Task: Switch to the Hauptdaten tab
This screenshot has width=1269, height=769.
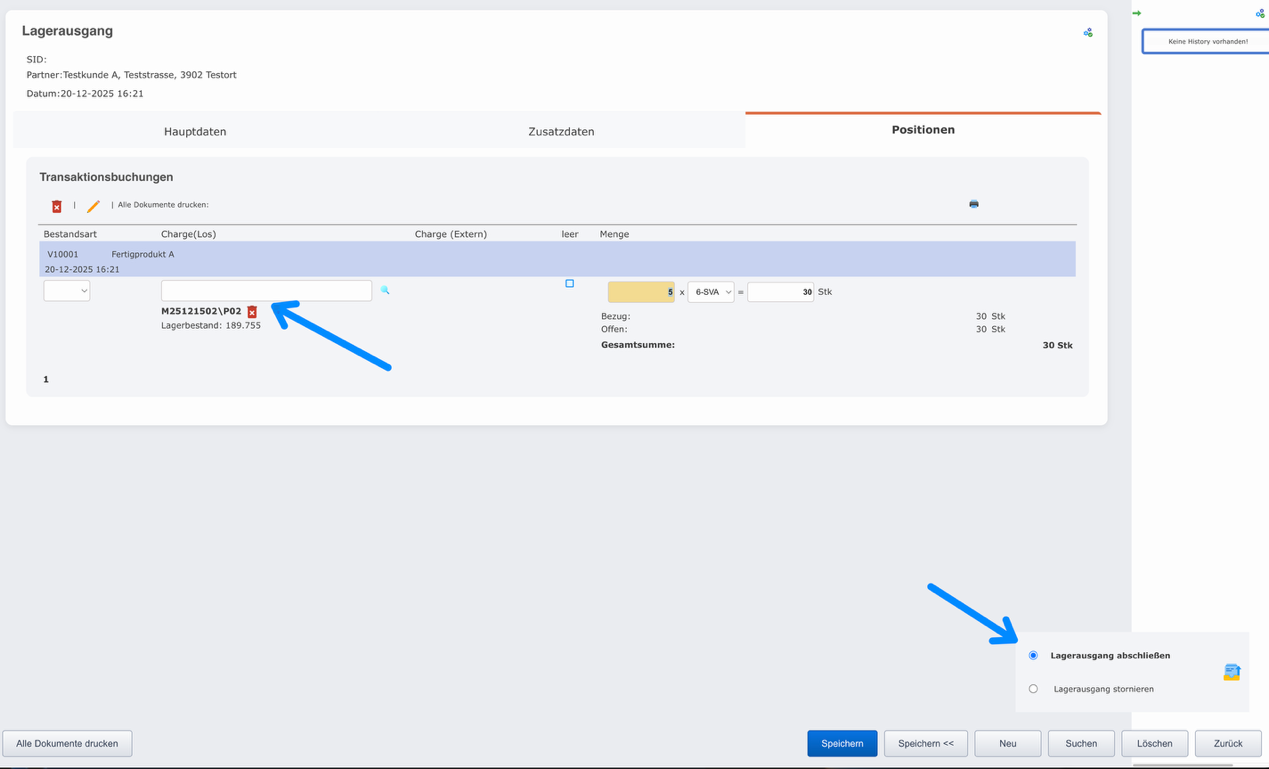Action: [x=195, y=131]
